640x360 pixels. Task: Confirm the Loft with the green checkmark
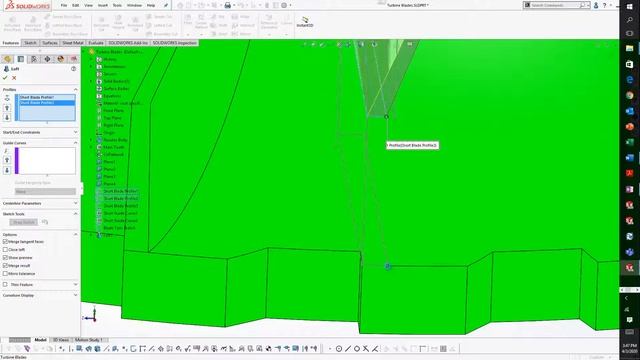[5, 78]
